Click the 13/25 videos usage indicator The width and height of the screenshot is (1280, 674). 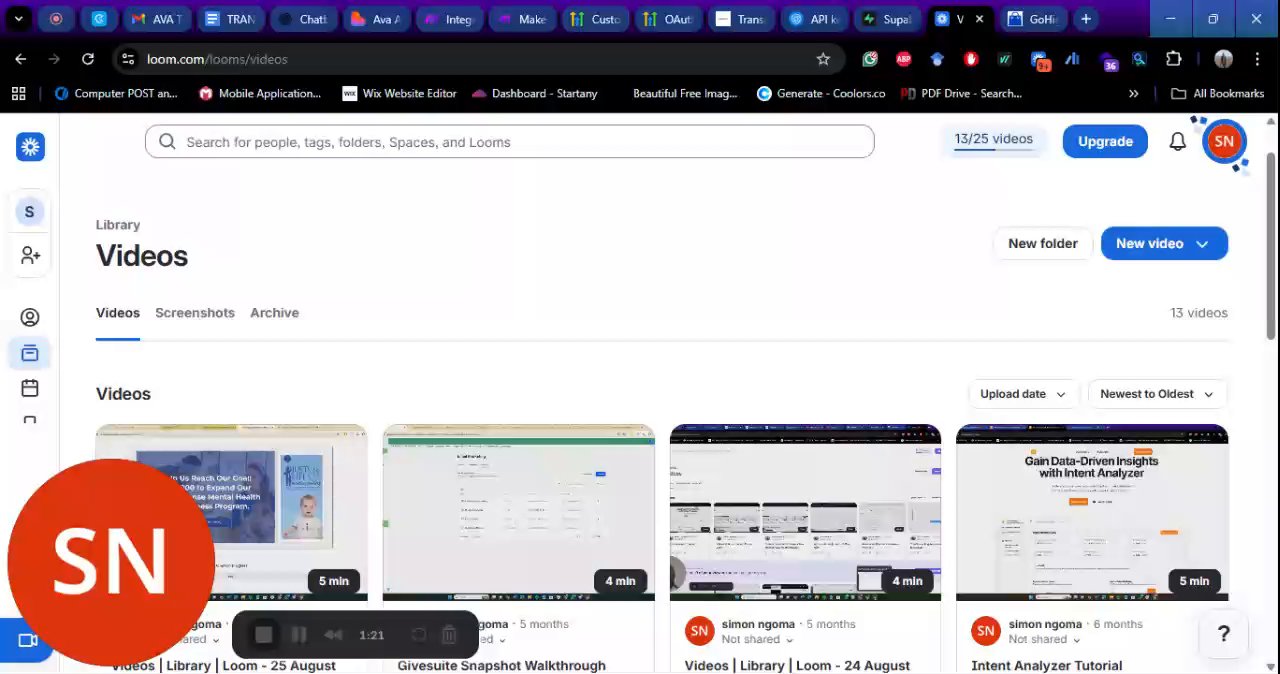pos(993,140)
